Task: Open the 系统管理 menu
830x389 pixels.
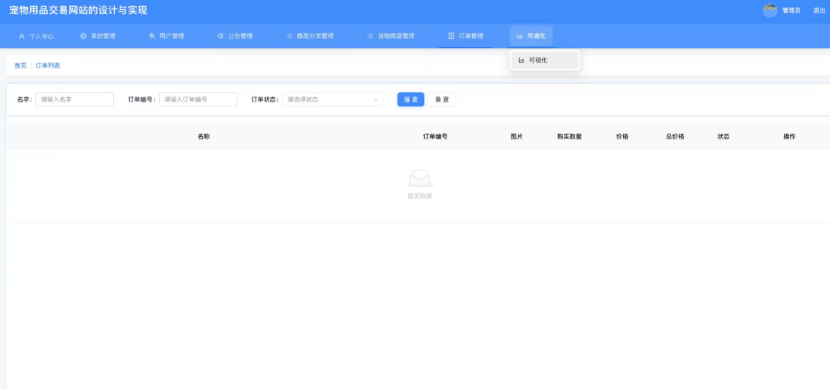Action: (x=97, y=36)
